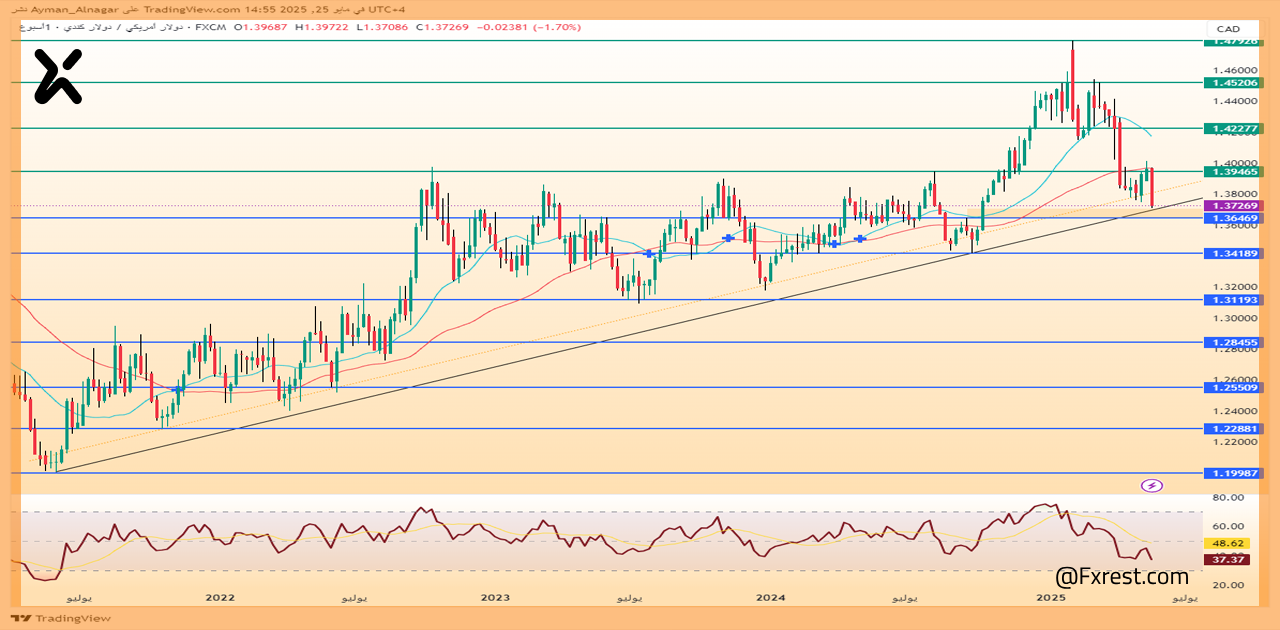Click the purple 1.37269 current price label
The image size is (1280, 630).
[x=1235, y=205]
